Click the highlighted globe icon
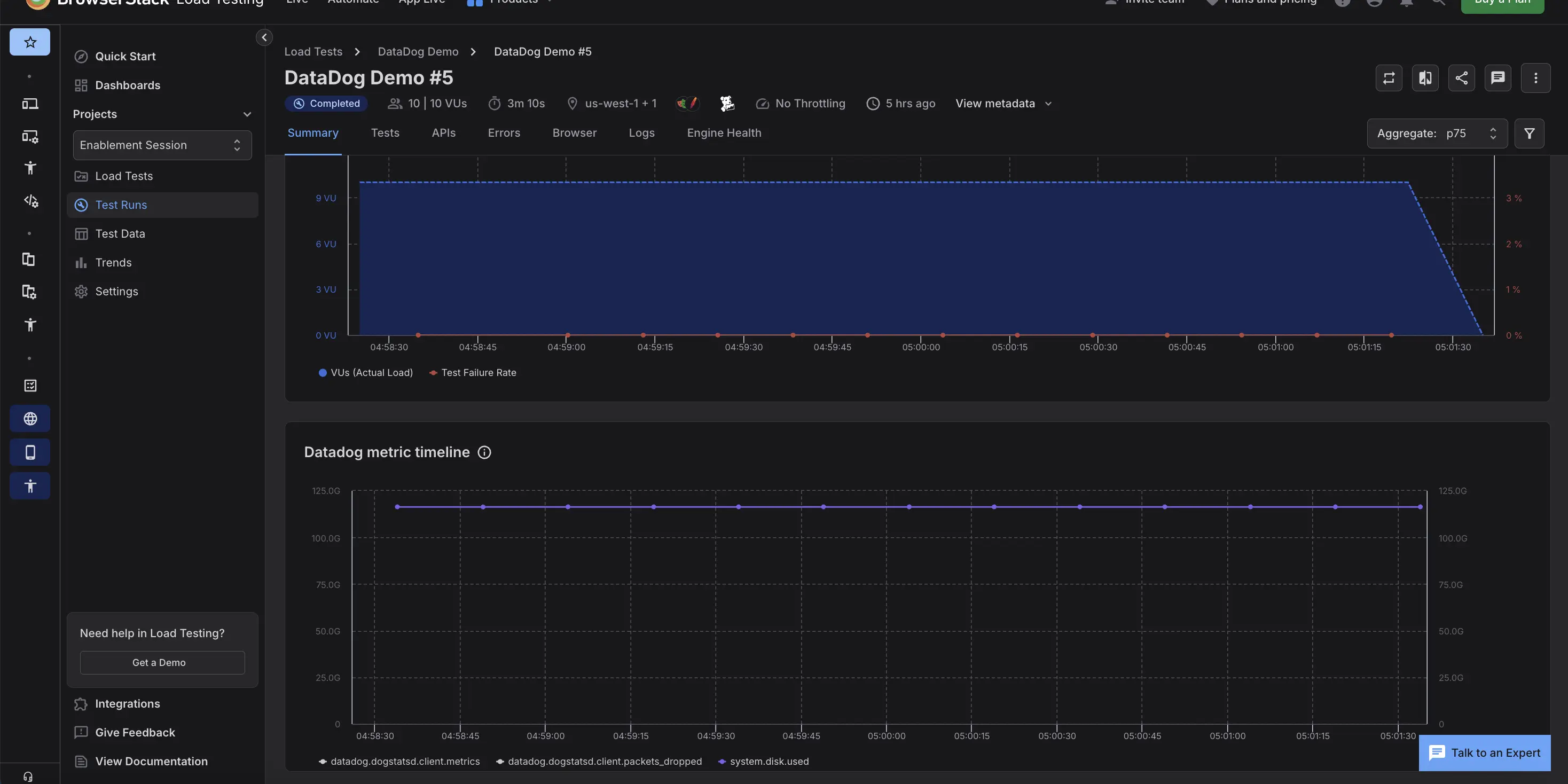Screen dimensions: 1568x784 (30, 419)
